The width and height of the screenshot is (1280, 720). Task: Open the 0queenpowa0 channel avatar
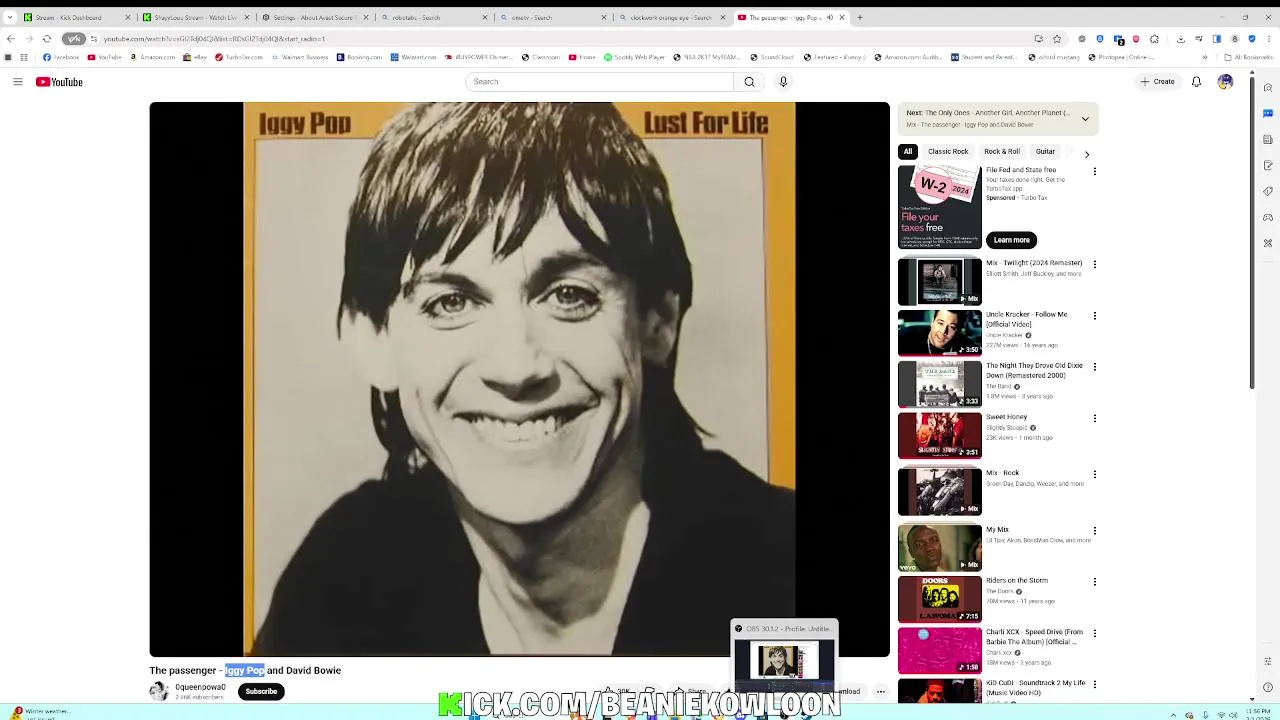(x=159, y=691)
